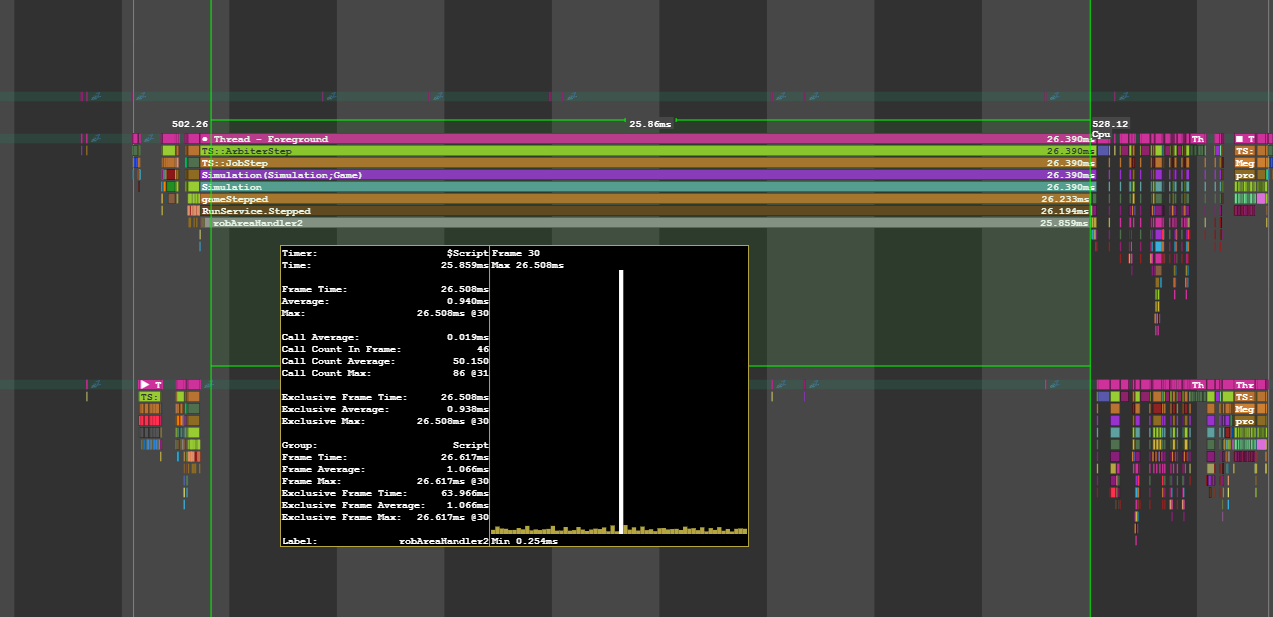Click the 'Max 26.508ms' histogram label

coord(528,265)
